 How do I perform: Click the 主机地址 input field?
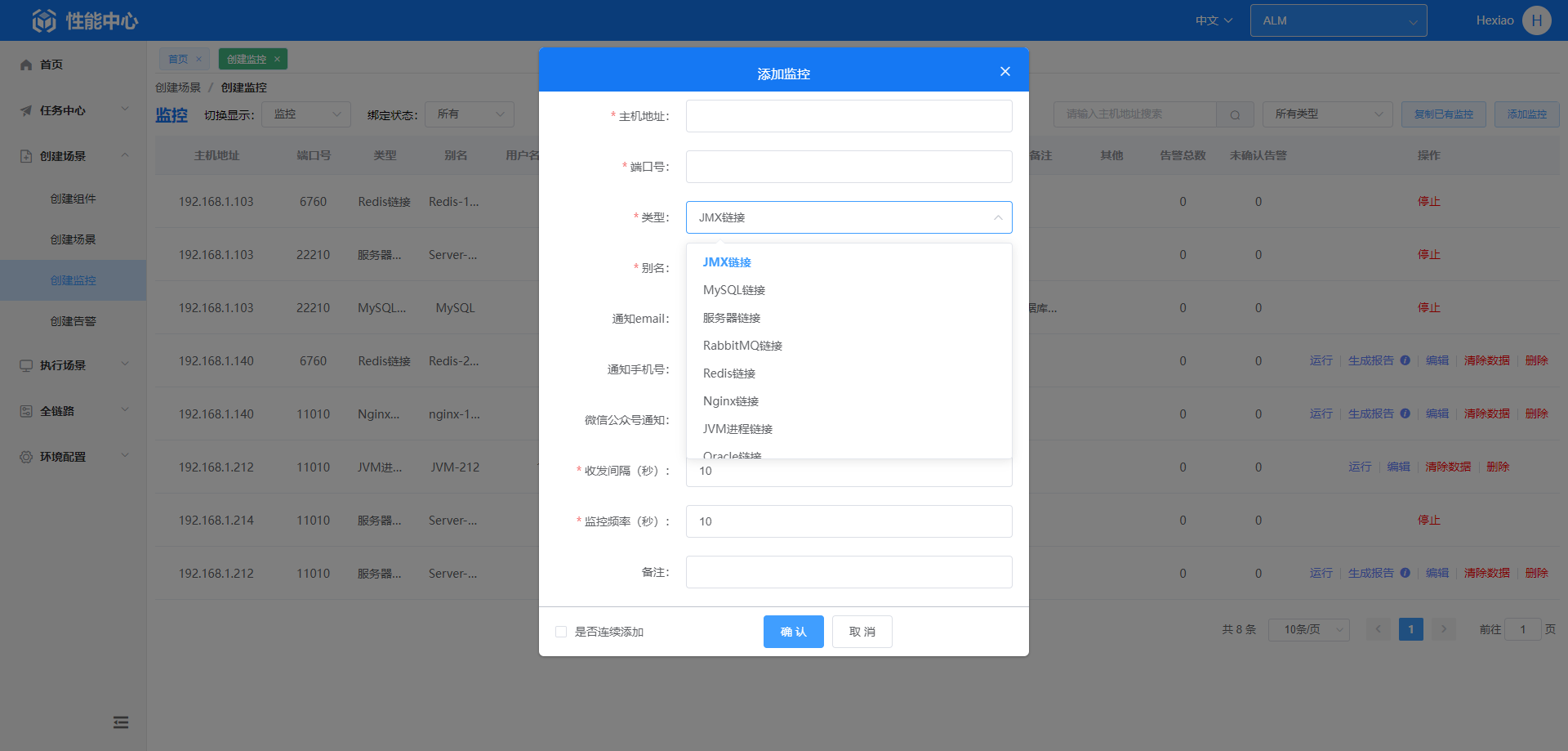click(x=849, y=116)
